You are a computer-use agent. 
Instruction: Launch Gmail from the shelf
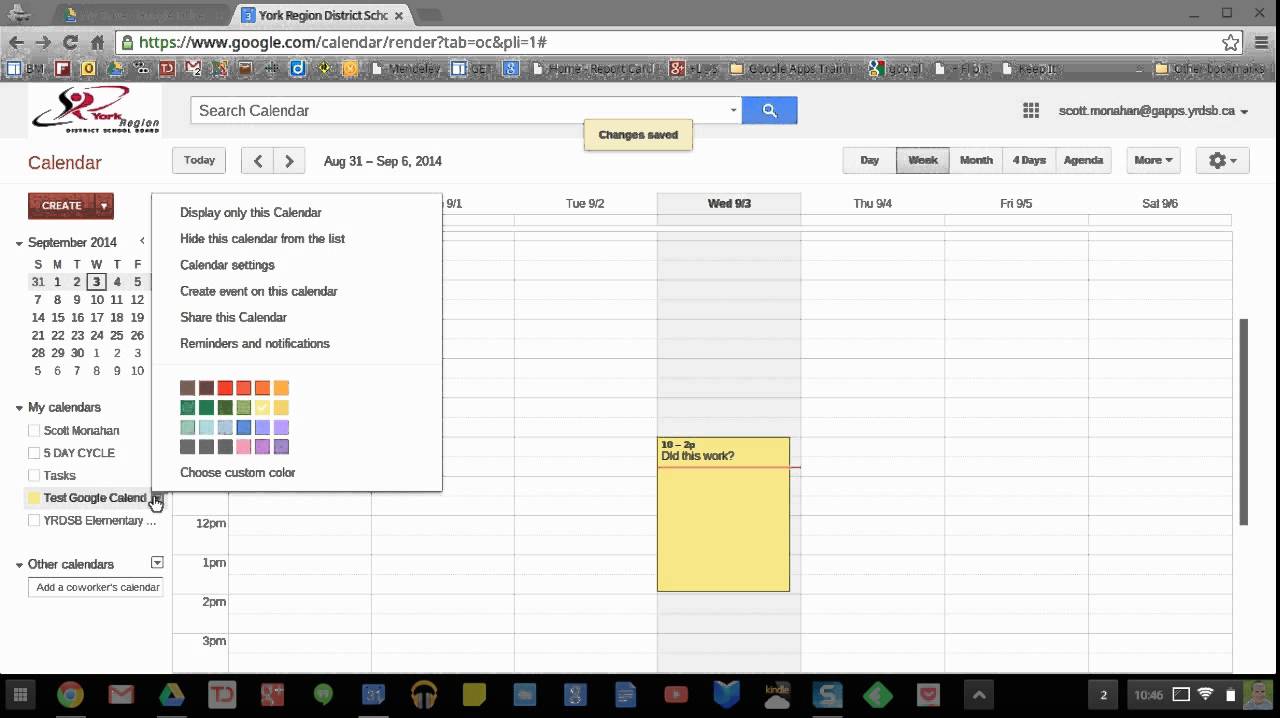[121, 695]
